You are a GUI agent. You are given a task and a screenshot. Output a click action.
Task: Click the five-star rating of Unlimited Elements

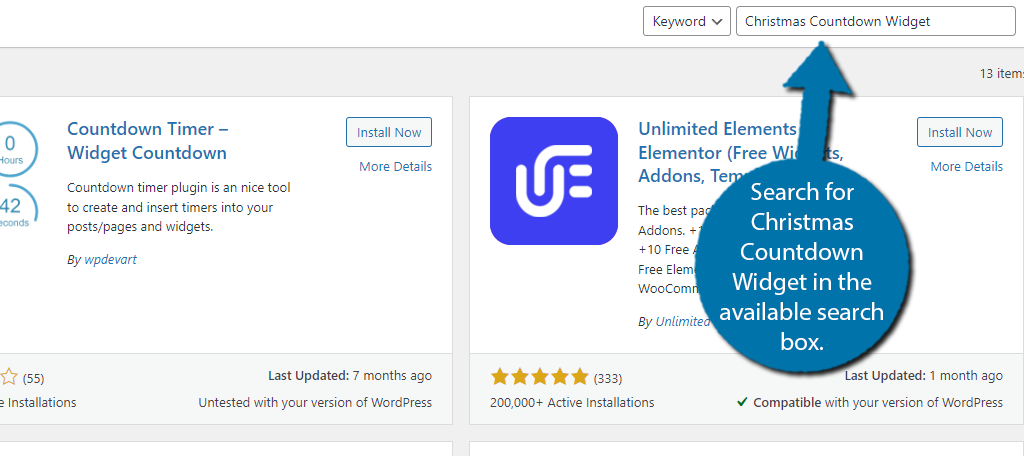[x=539, y=377]
